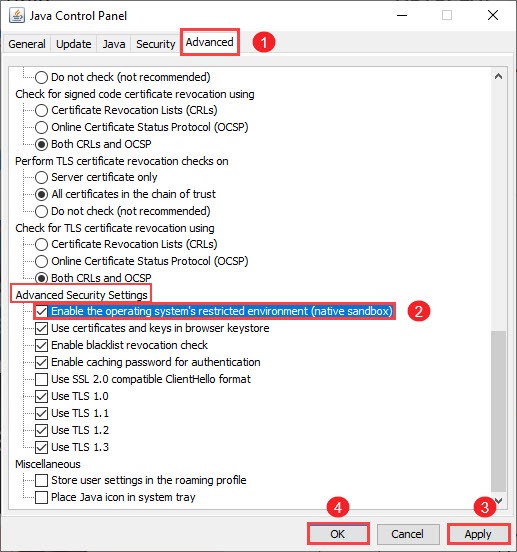Select CRLs for signed code revocation
The height and width of the screenshot is (552, 517).
click(42, 110)
